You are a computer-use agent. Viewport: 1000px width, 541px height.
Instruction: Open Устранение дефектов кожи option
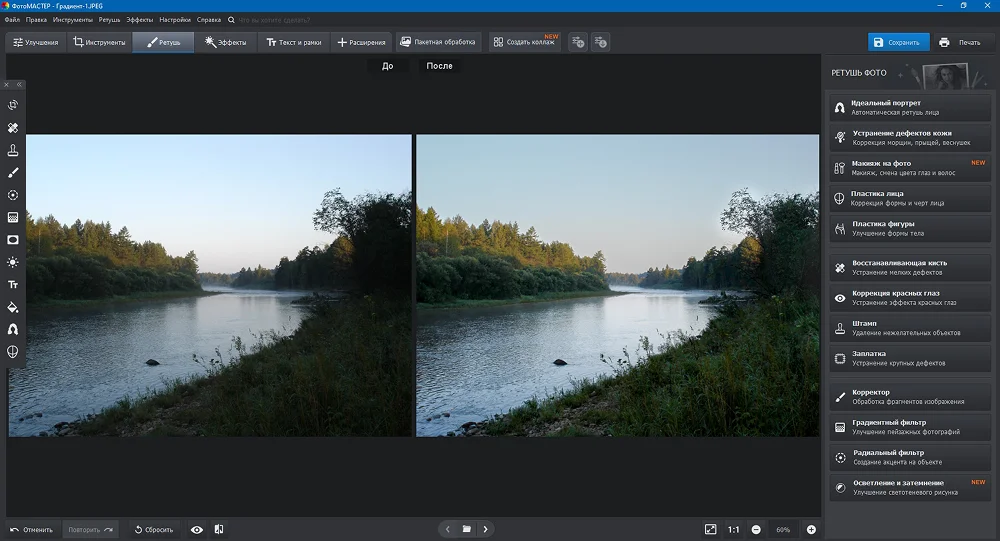[910, 138]
